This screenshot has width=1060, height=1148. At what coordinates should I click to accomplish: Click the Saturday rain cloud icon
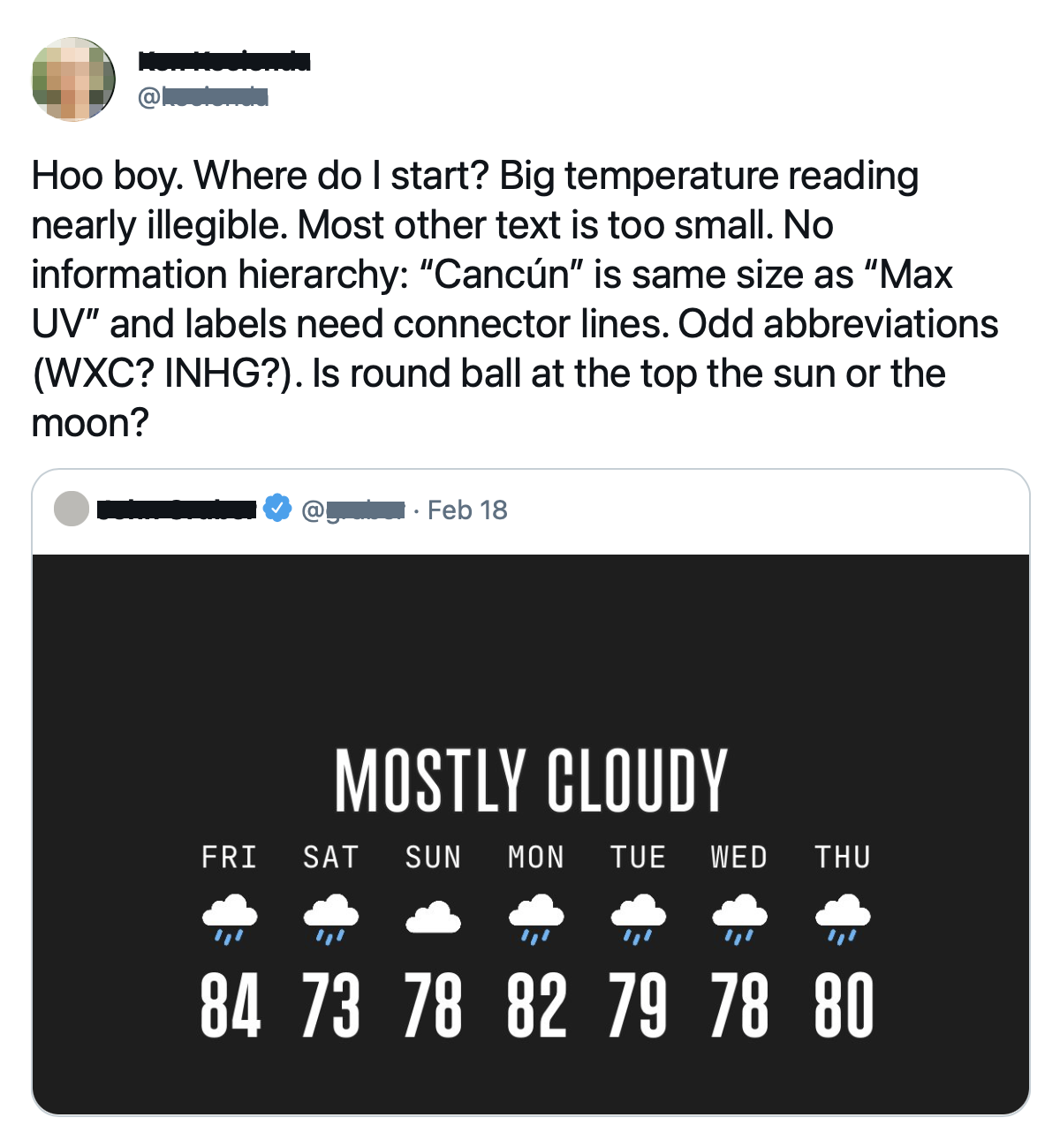(331, 919)
